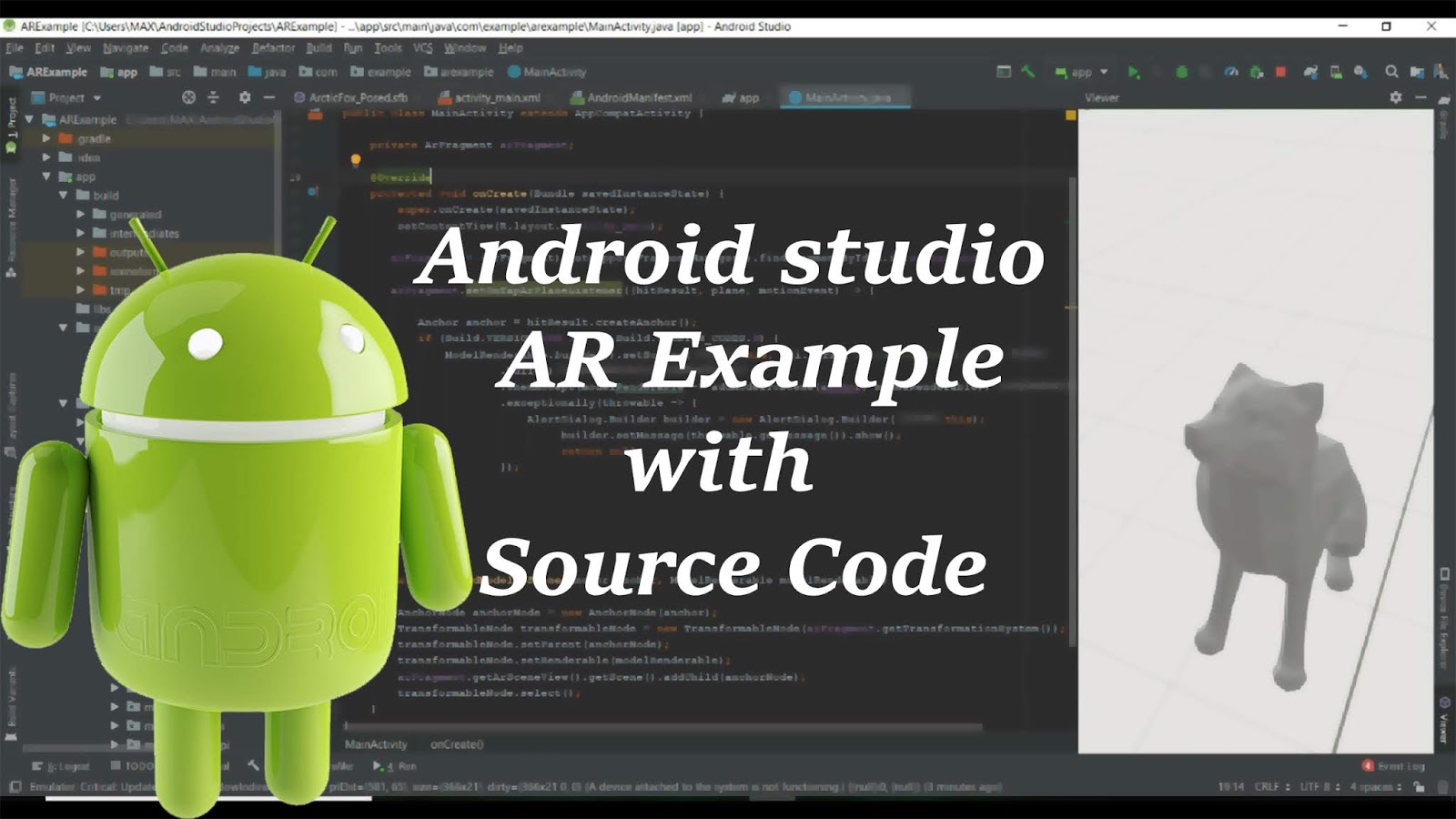This screenshot has width=1456, height=819.
Task: Open the Event Log at bottom right
Action: tap(1397, 767)
